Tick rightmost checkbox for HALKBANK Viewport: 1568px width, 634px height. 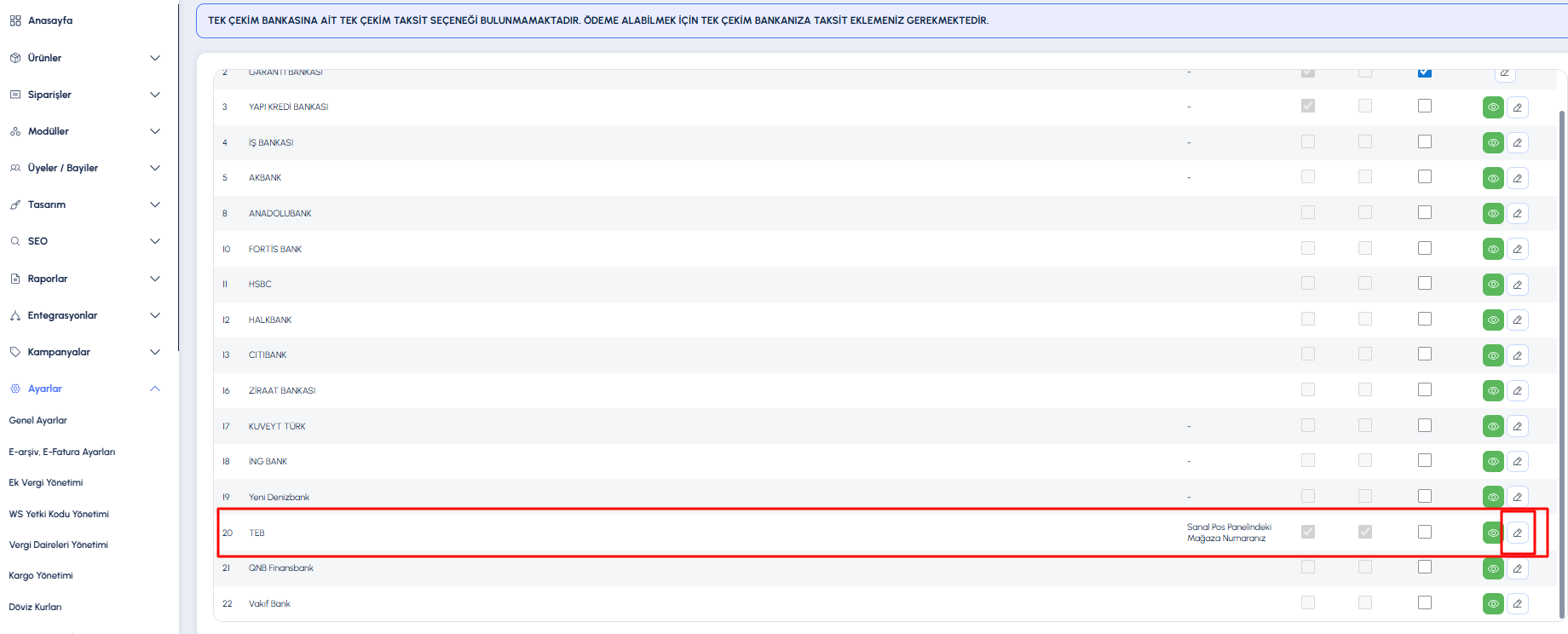click(x=1425, y=319)
